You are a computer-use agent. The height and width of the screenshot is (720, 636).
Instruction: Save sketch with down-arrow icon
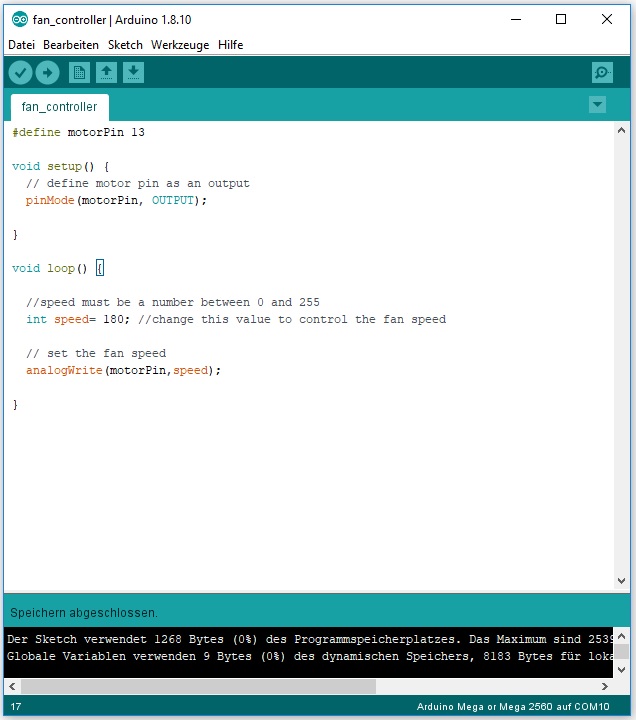click(x=133, y=73)
